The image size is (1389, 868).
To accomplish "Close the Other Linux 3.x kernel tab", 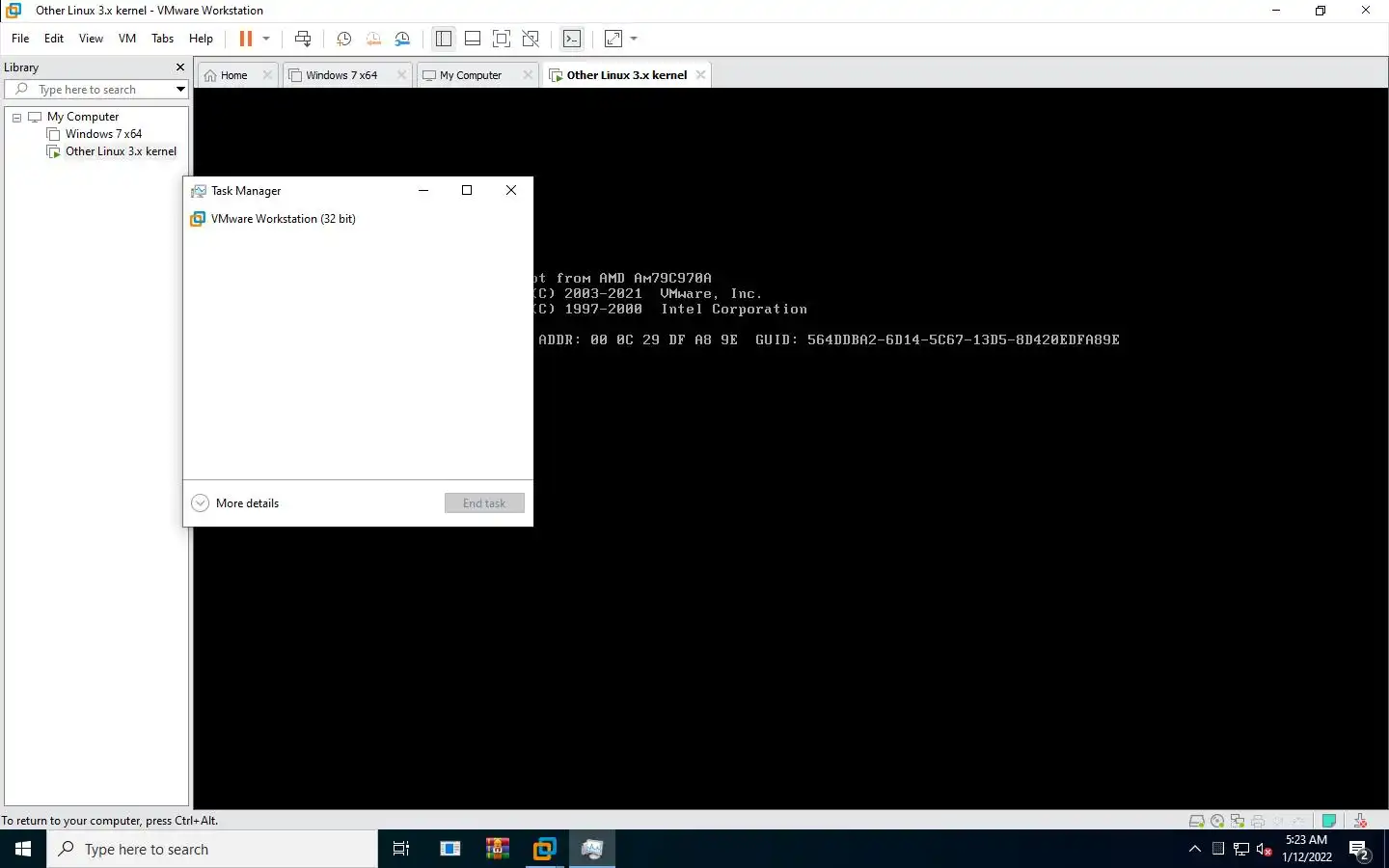I will [701, 75].
